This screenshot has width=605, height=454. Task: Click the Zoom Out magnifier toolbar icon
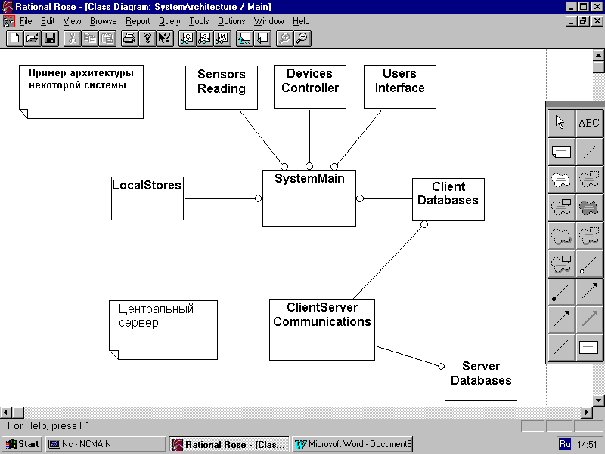click(x=301, y=38)
